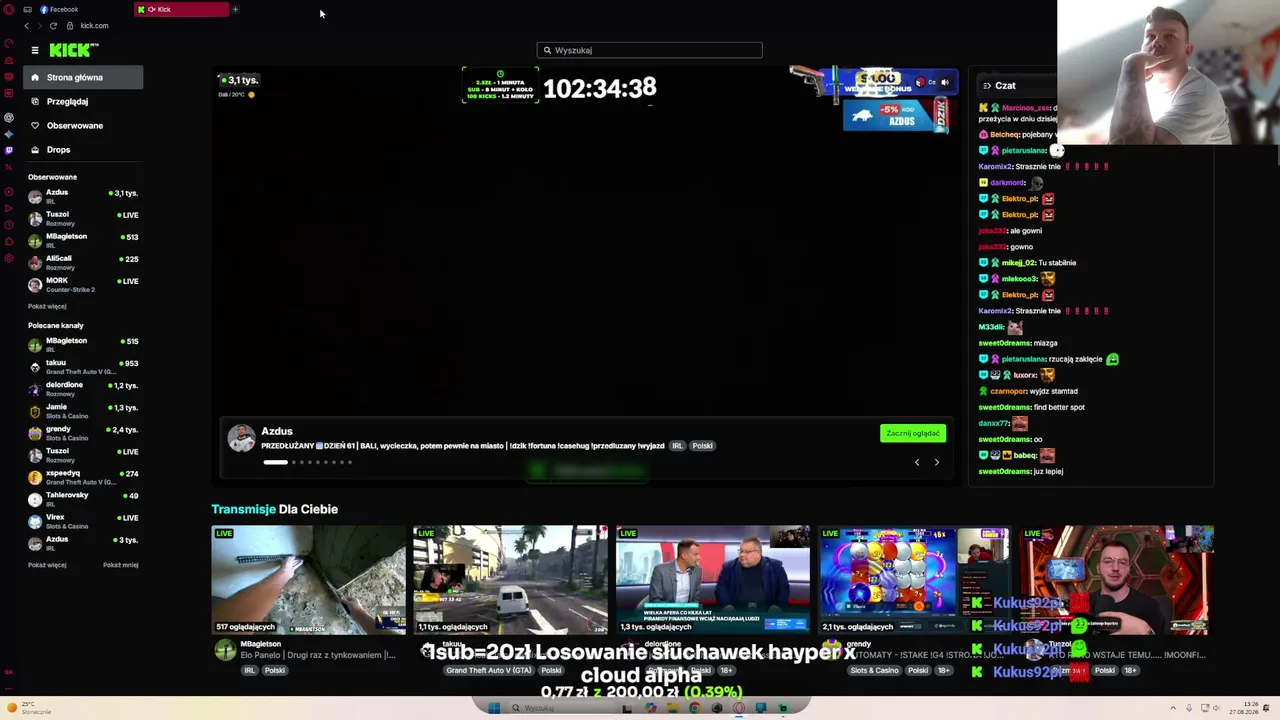Go back in browser history
Image resolution: width=1280 pixels, height=720 pixels.
click(x=27, y=25)
